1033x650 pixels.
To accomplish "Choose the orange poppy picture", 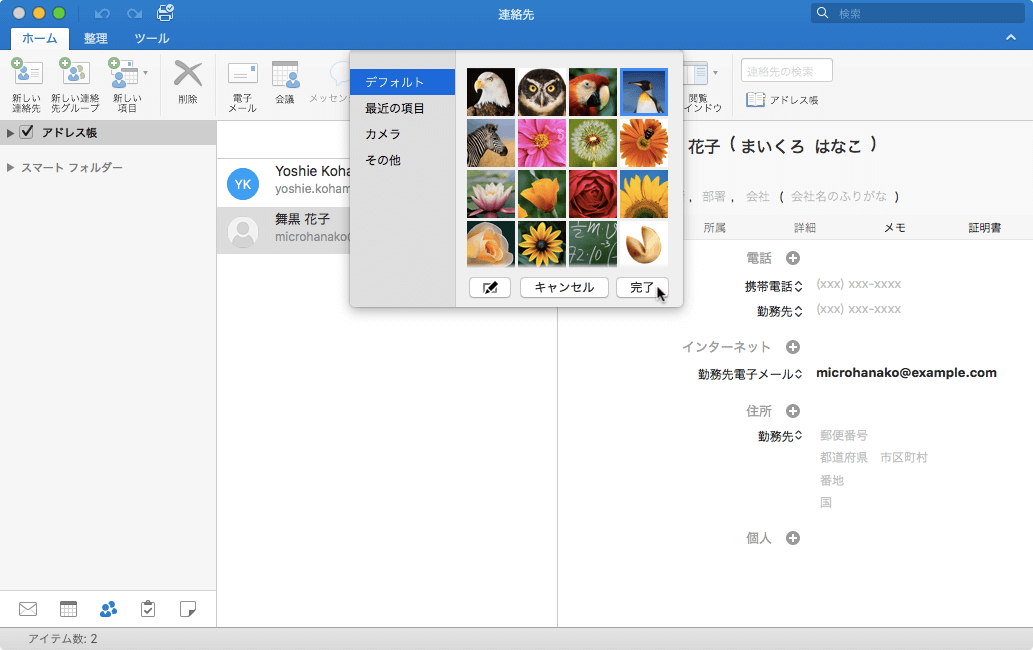I will (542, 194).
